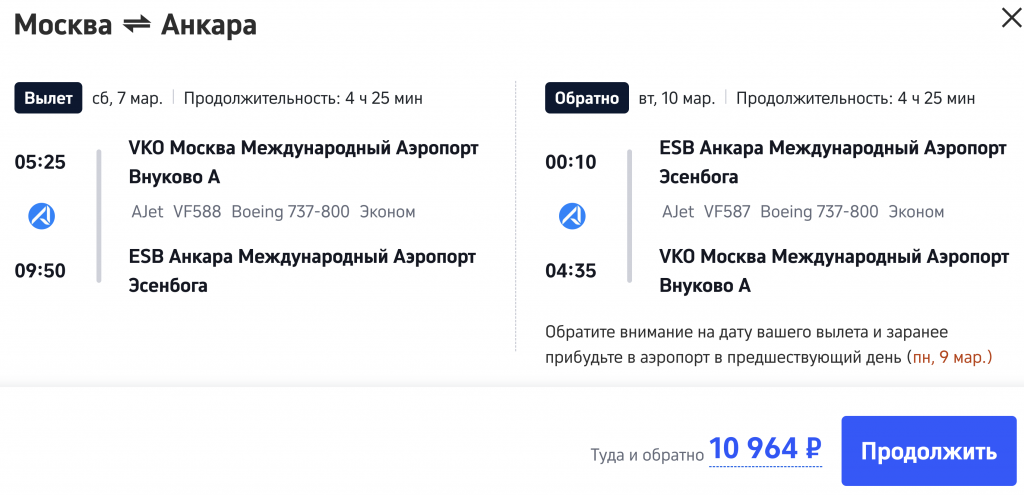
Task: Select the Вылет departure badge
Action: pyautogui.click(x=48, y=98)
